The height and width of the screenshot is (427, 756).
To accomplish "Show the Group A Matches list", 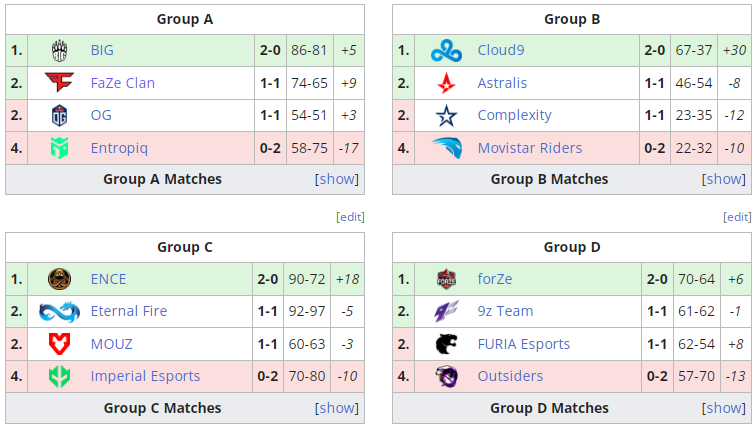I will point(337,179).
